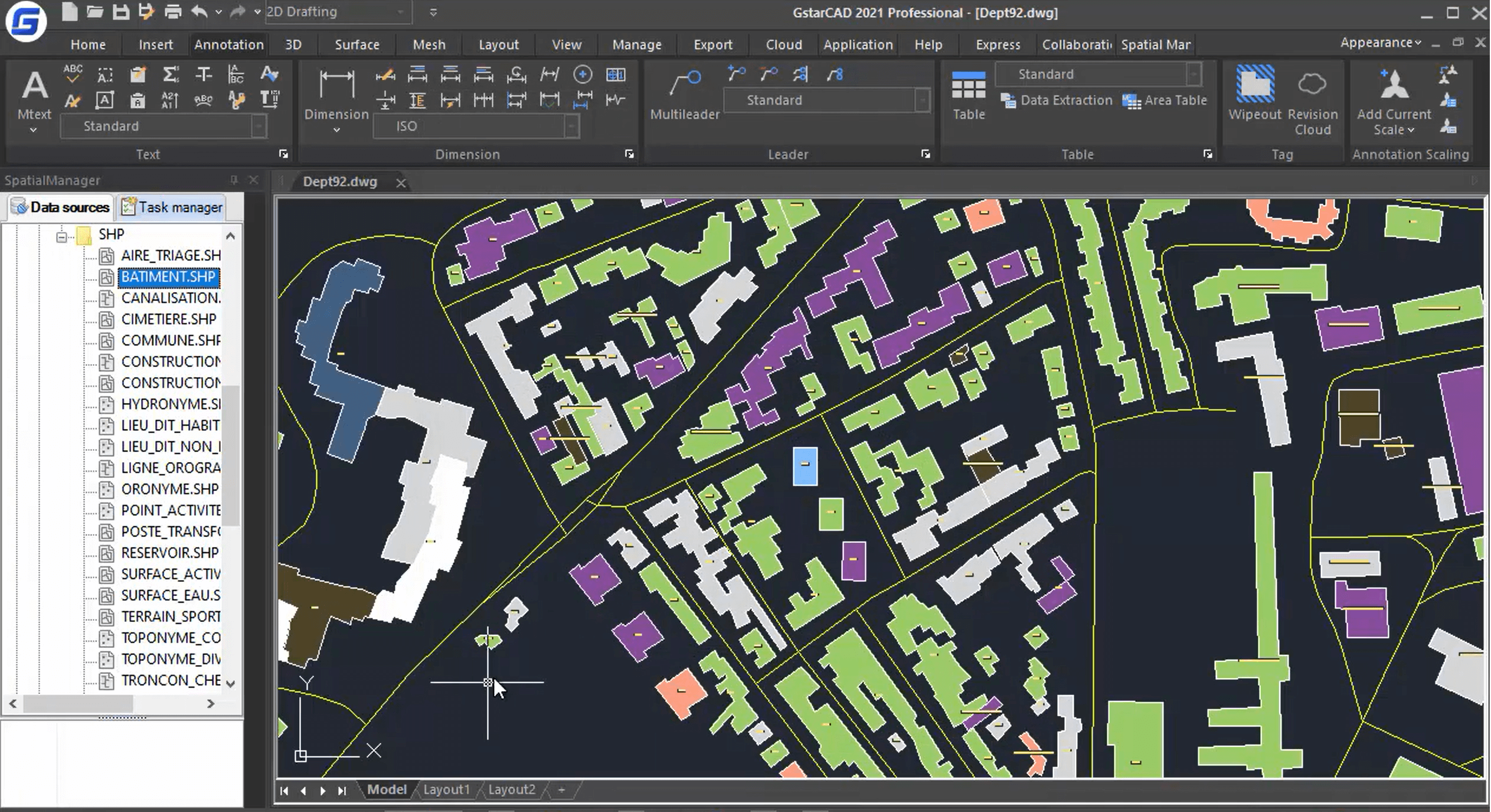Open the Spatial Manager ribbon tab
The width and height of the screenshot is (1491, 812).
pyautogui.click(x=1155, y=44)
